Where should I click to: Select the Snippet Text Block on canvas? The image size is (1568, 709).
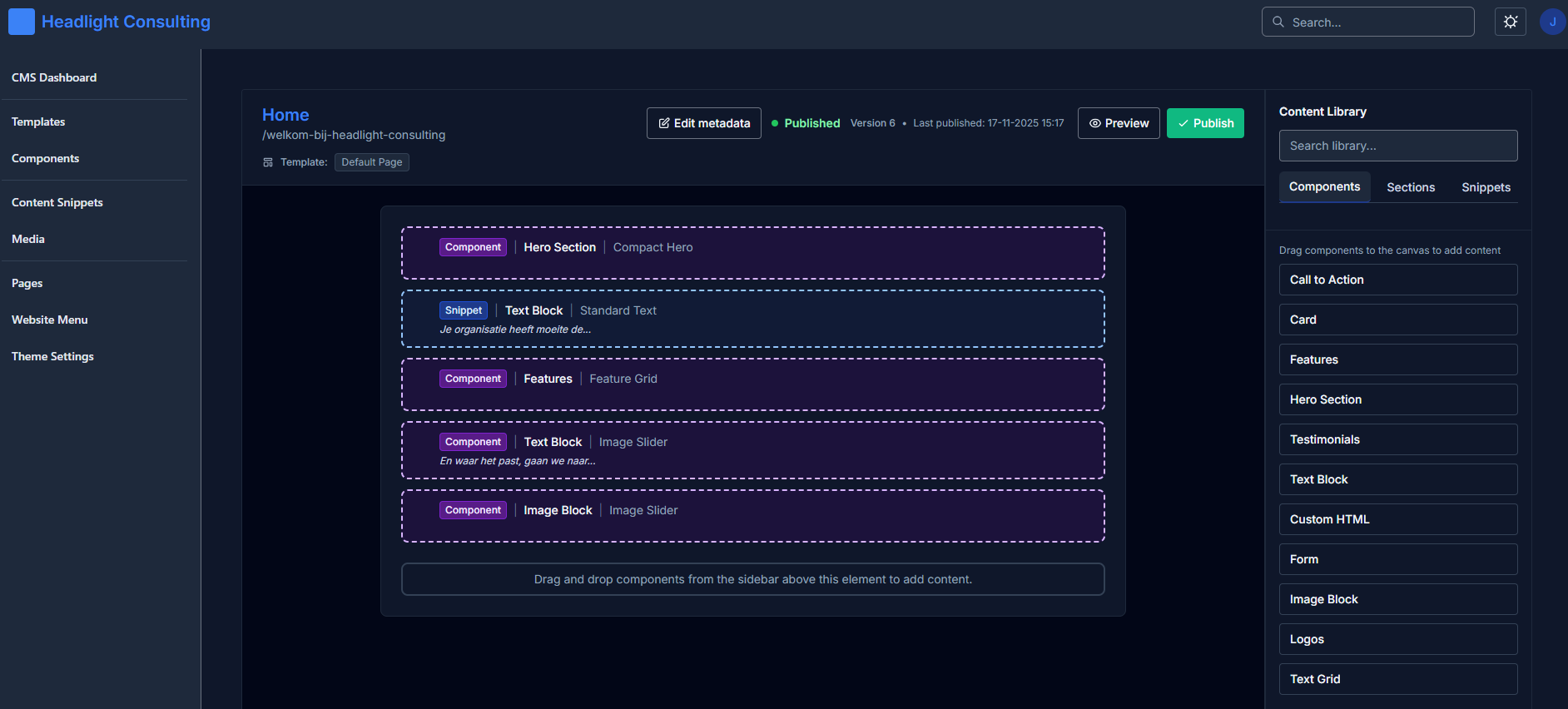(752, 319)
